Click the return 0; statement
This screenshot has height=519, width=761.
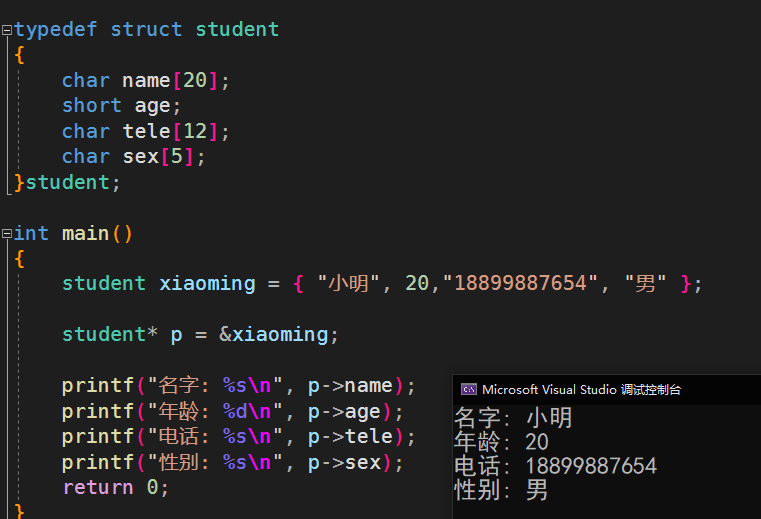tap(116, 487)
